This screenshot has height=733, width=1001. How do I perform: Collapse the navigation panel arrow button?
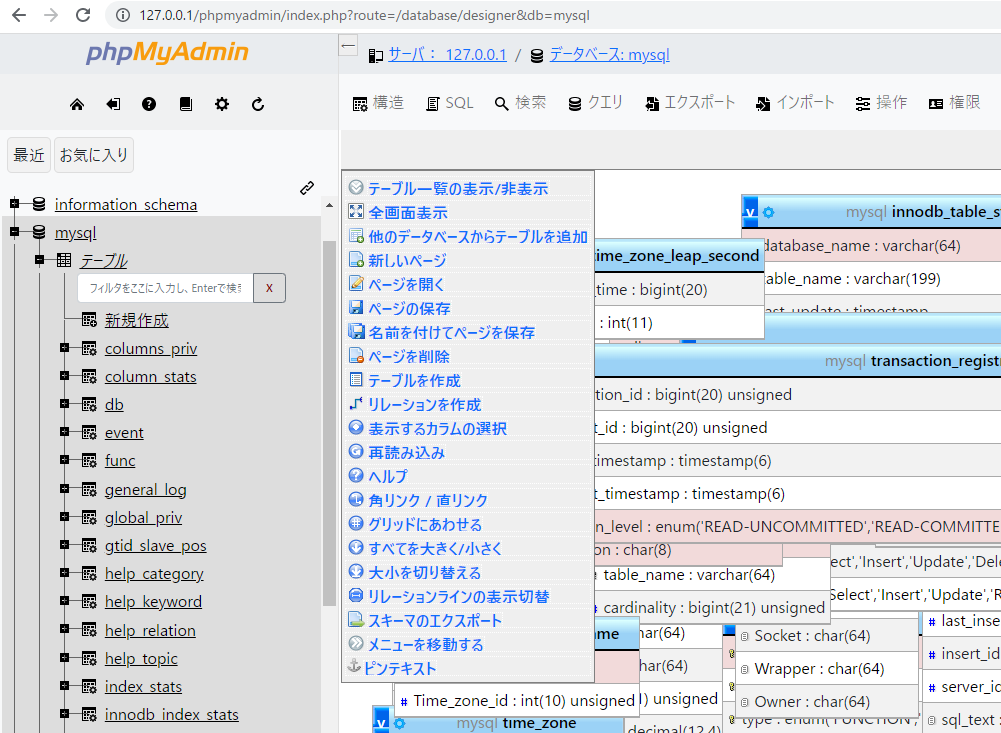[348, 45]
